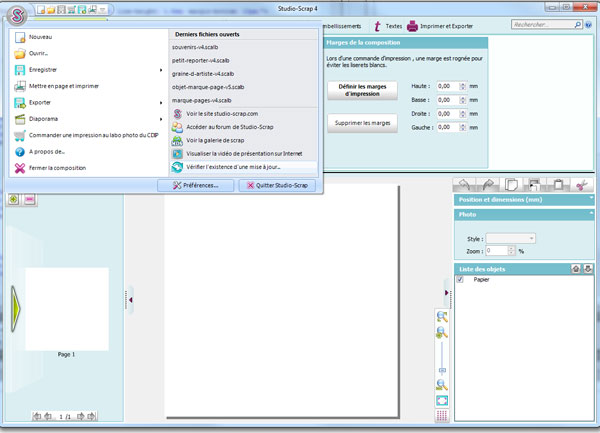
Task: Expand the Enregistrer submenu arrow
Action: pos(161,70)
